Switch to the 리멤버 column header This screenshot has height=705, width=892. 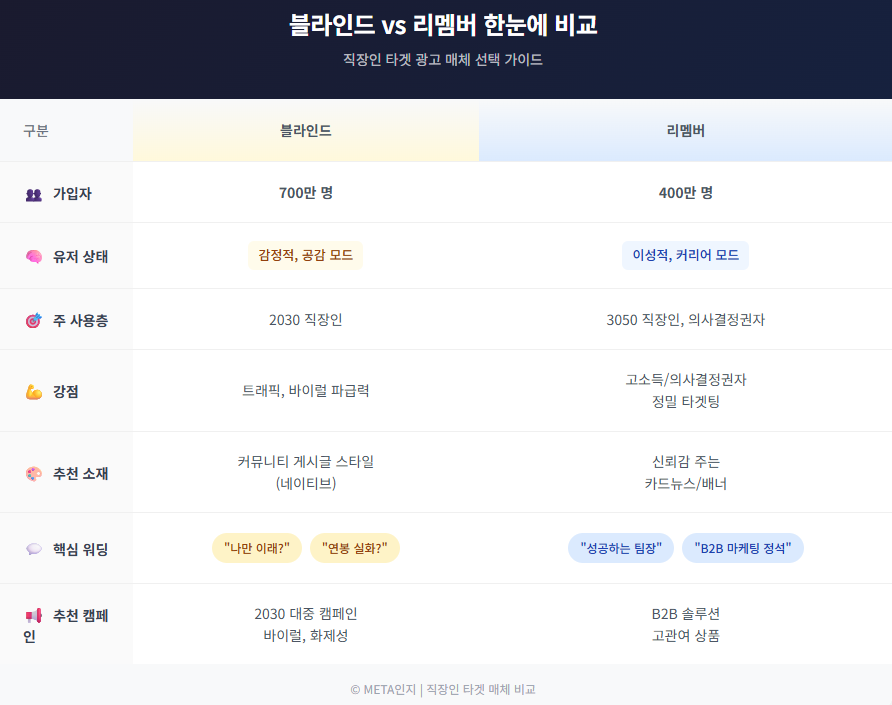point(685,131)
